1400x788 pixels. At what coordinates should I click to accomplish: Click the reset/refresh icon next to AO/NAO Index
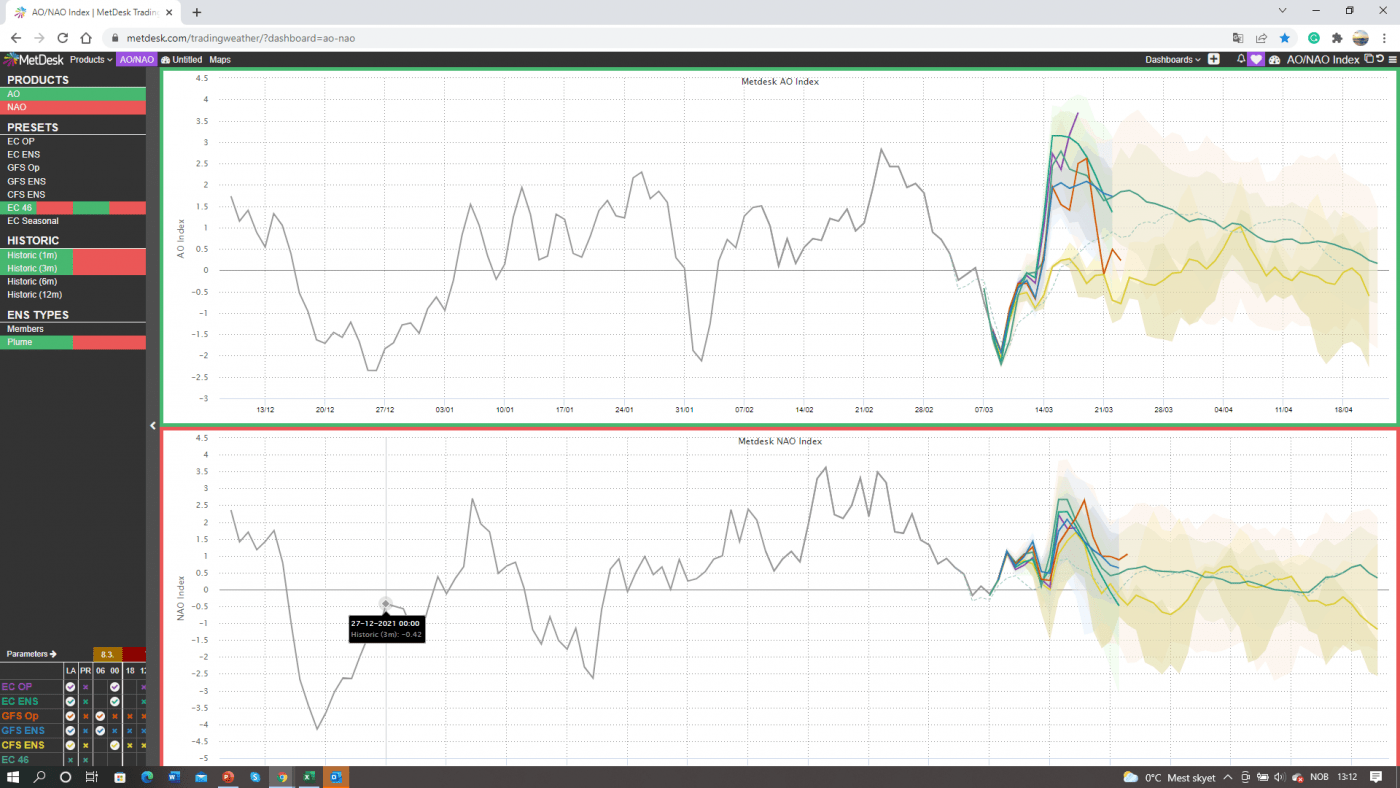[1381, 59]
